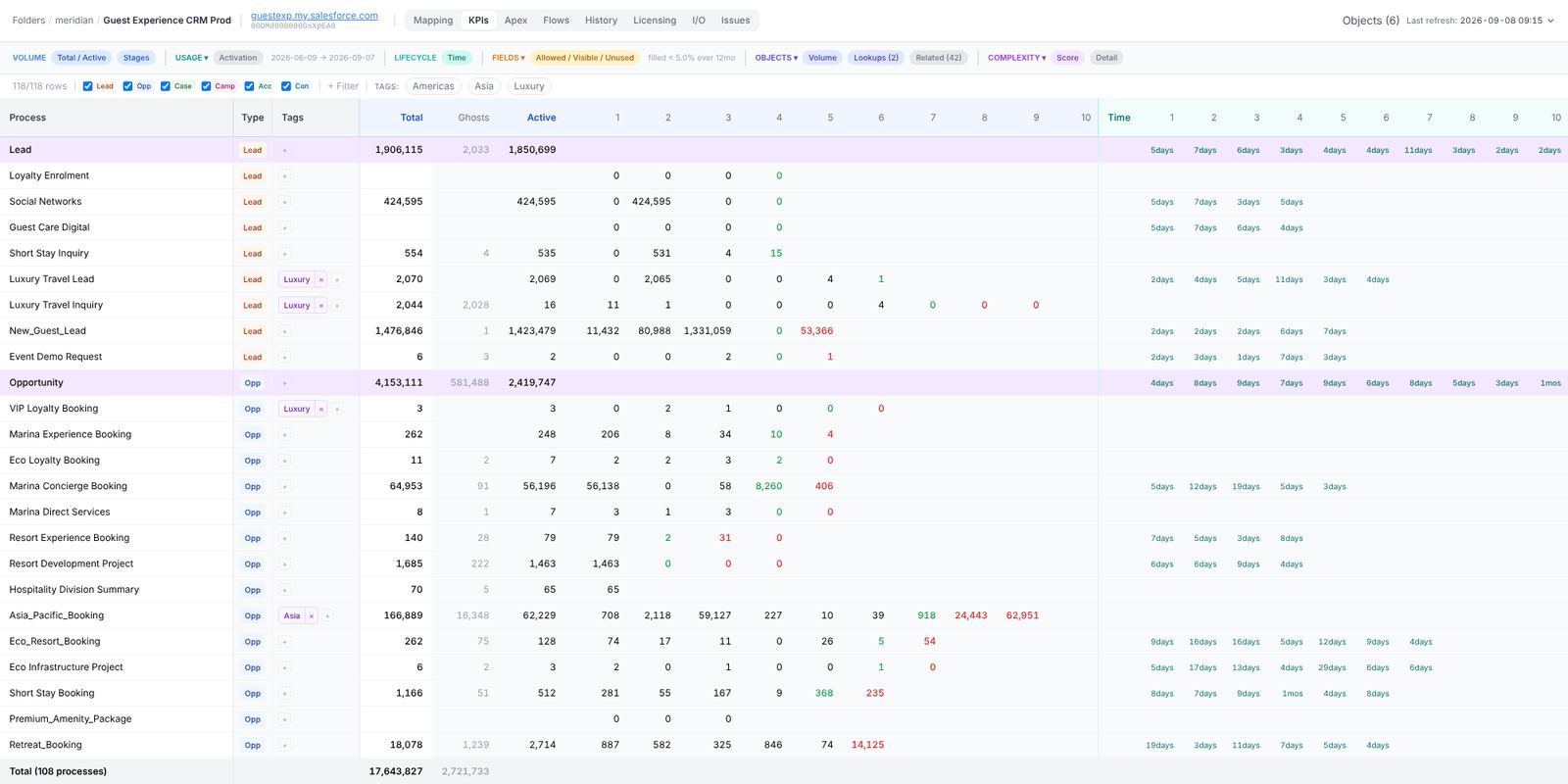Remove Luxury tag from Luxury Travel Lead
The width and height of the screenshot is (1568, 784).
pos(320,279)
